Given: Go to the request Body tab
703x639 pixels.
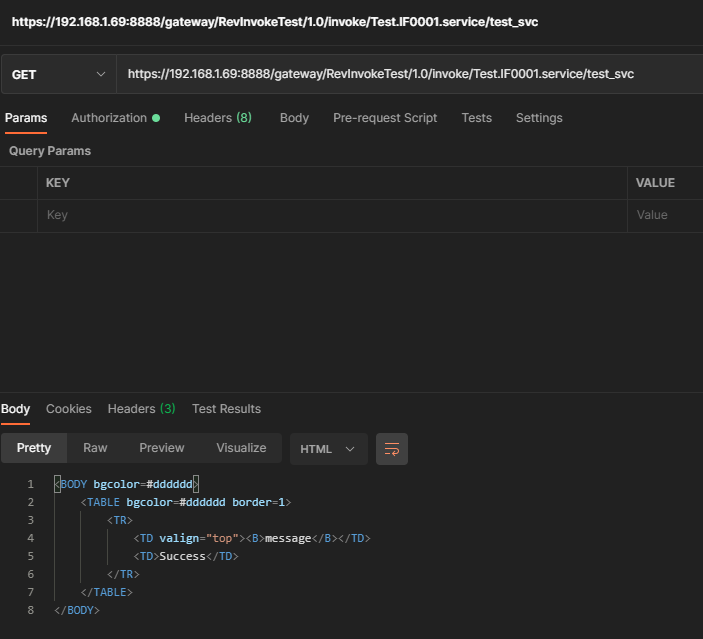Looking at the screenshot, I should [294, 118].
